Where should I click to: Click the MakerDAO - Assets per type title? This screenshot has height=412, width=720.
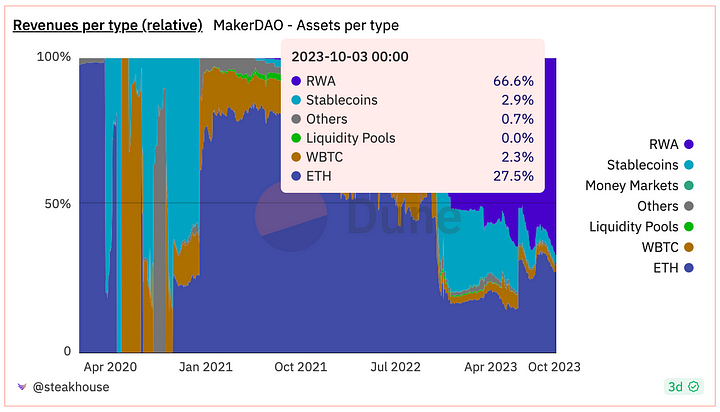pos(306,25)
